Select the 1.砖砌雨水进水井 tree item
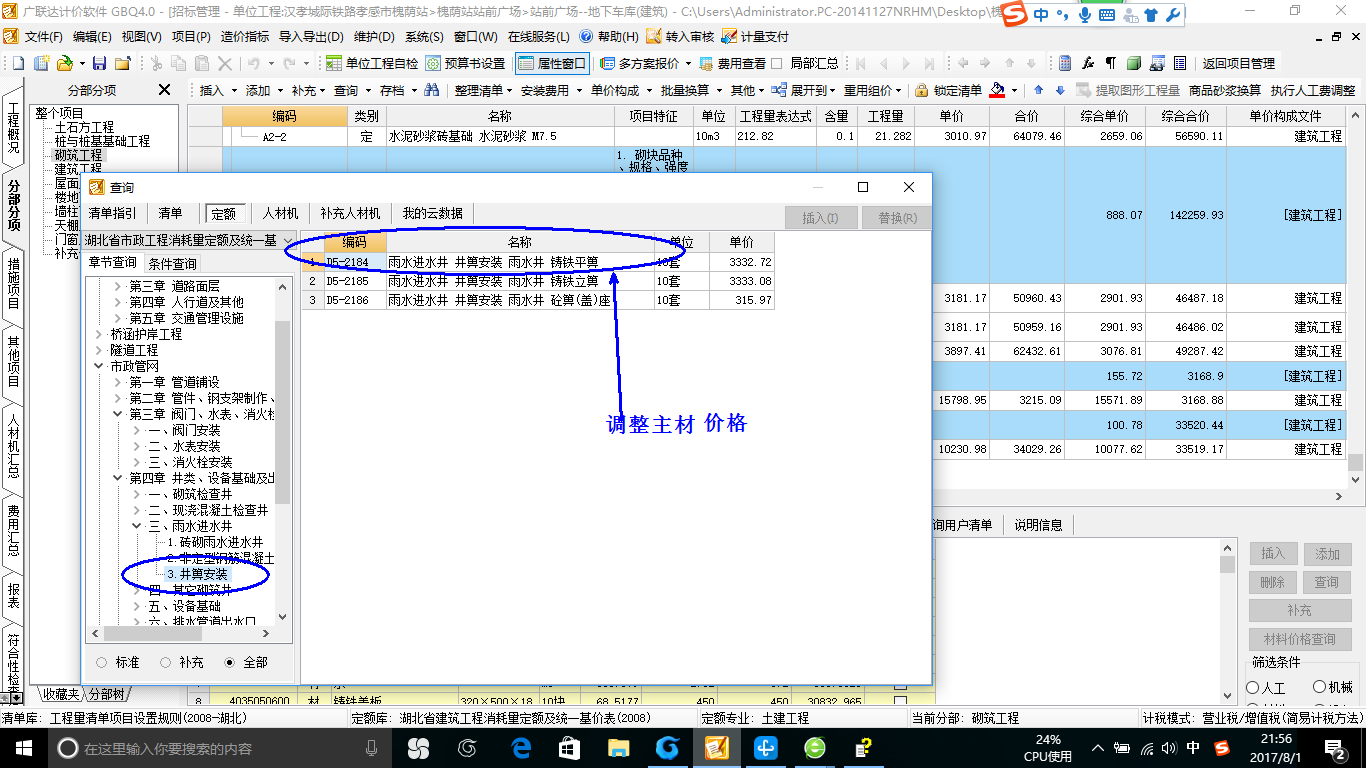Viewport: 1366px width, 768px height. pos(215,542)
